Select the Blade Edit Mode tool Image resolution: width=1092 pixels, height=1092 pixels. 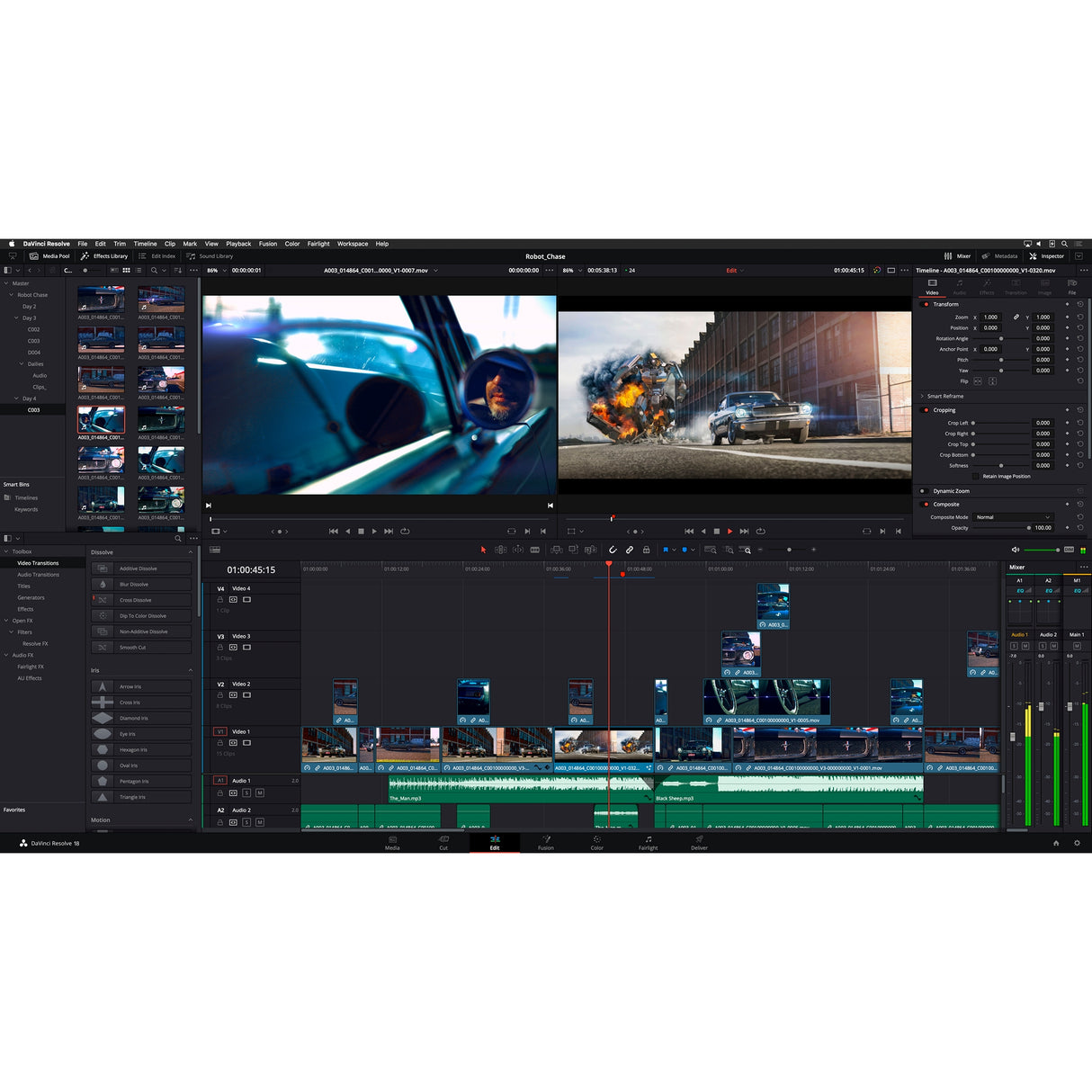[x=535, y=550]
